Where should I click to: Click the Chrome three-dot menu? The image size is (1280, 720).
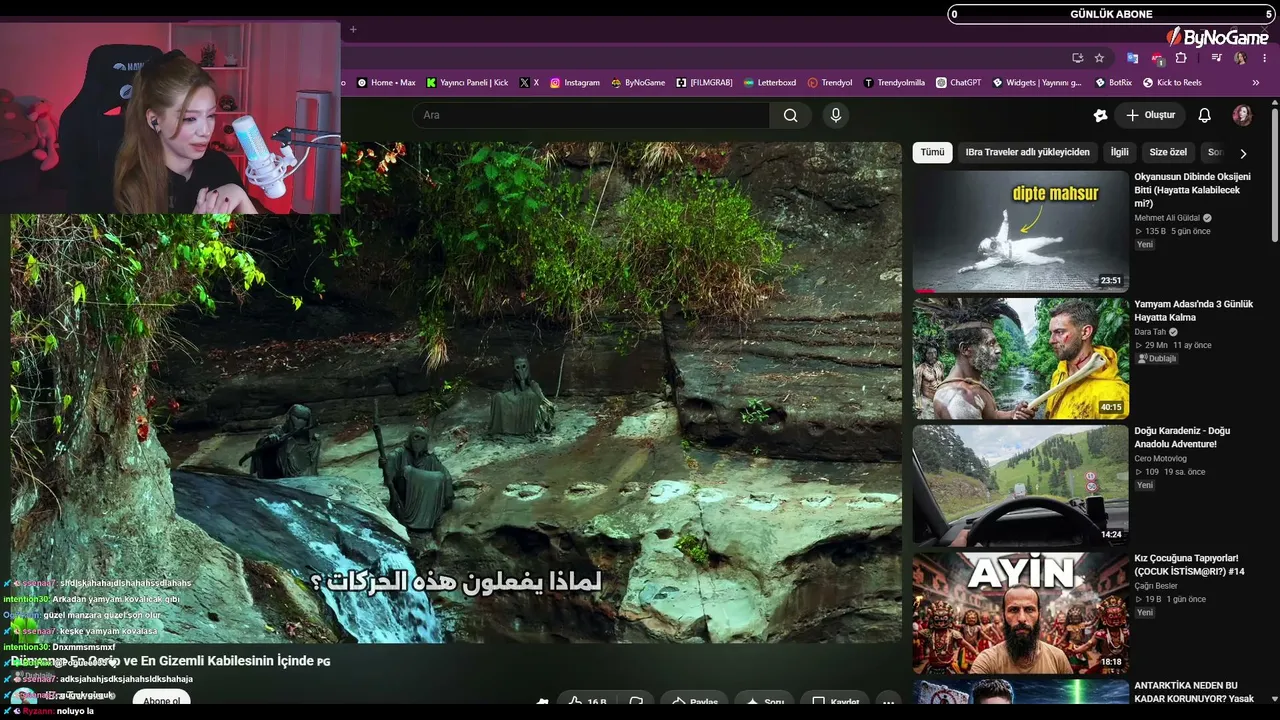point(1263,58)
